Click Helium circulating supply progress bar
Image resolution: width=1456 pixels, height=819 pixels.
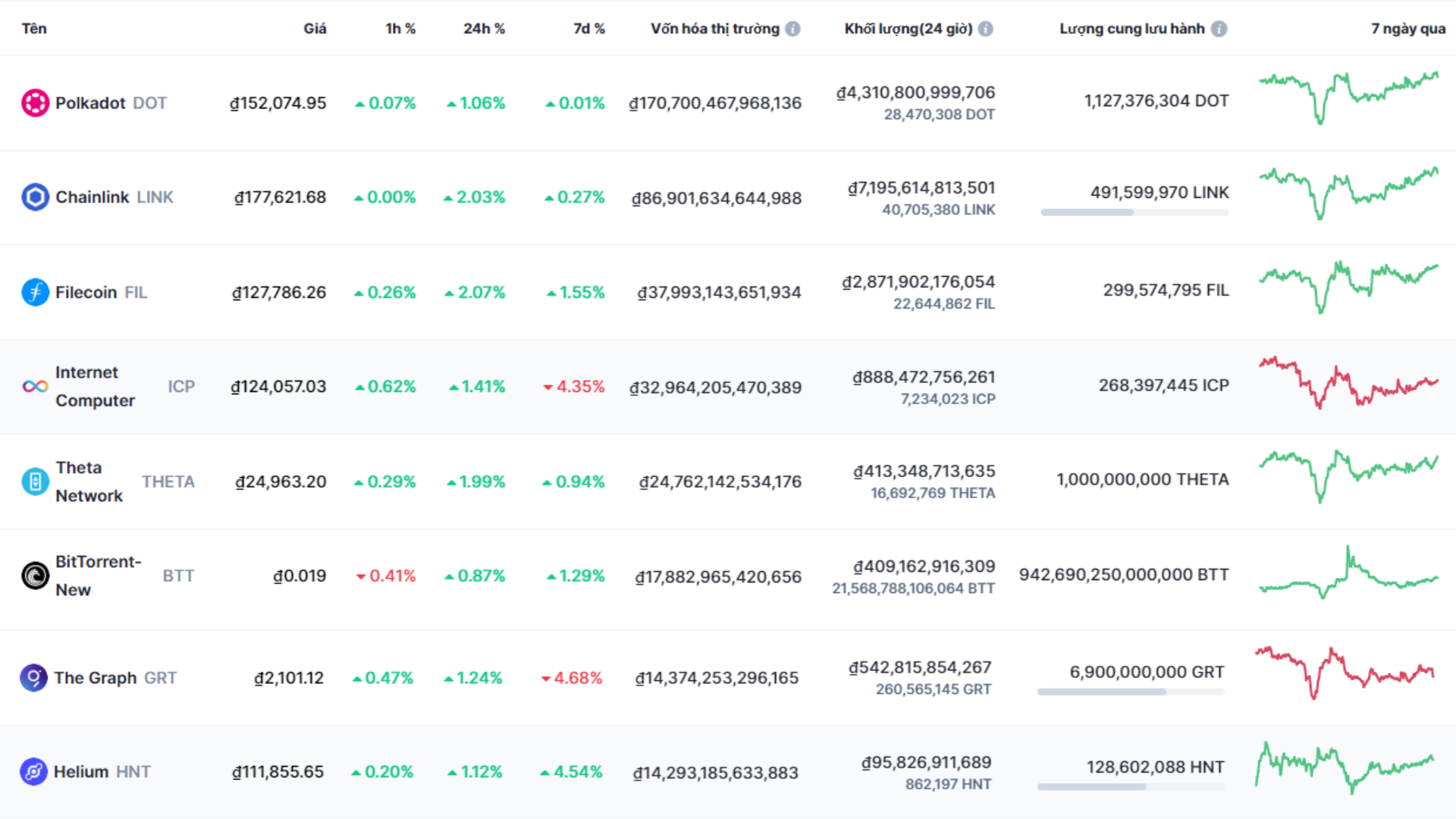1131,786
